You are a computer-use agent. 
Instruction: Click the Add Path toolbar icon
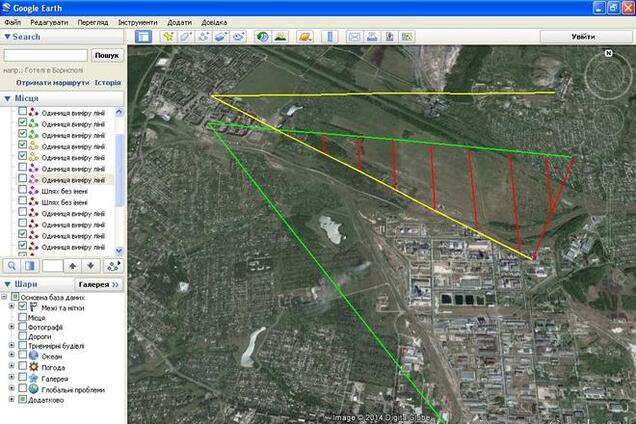click(203, 37)
